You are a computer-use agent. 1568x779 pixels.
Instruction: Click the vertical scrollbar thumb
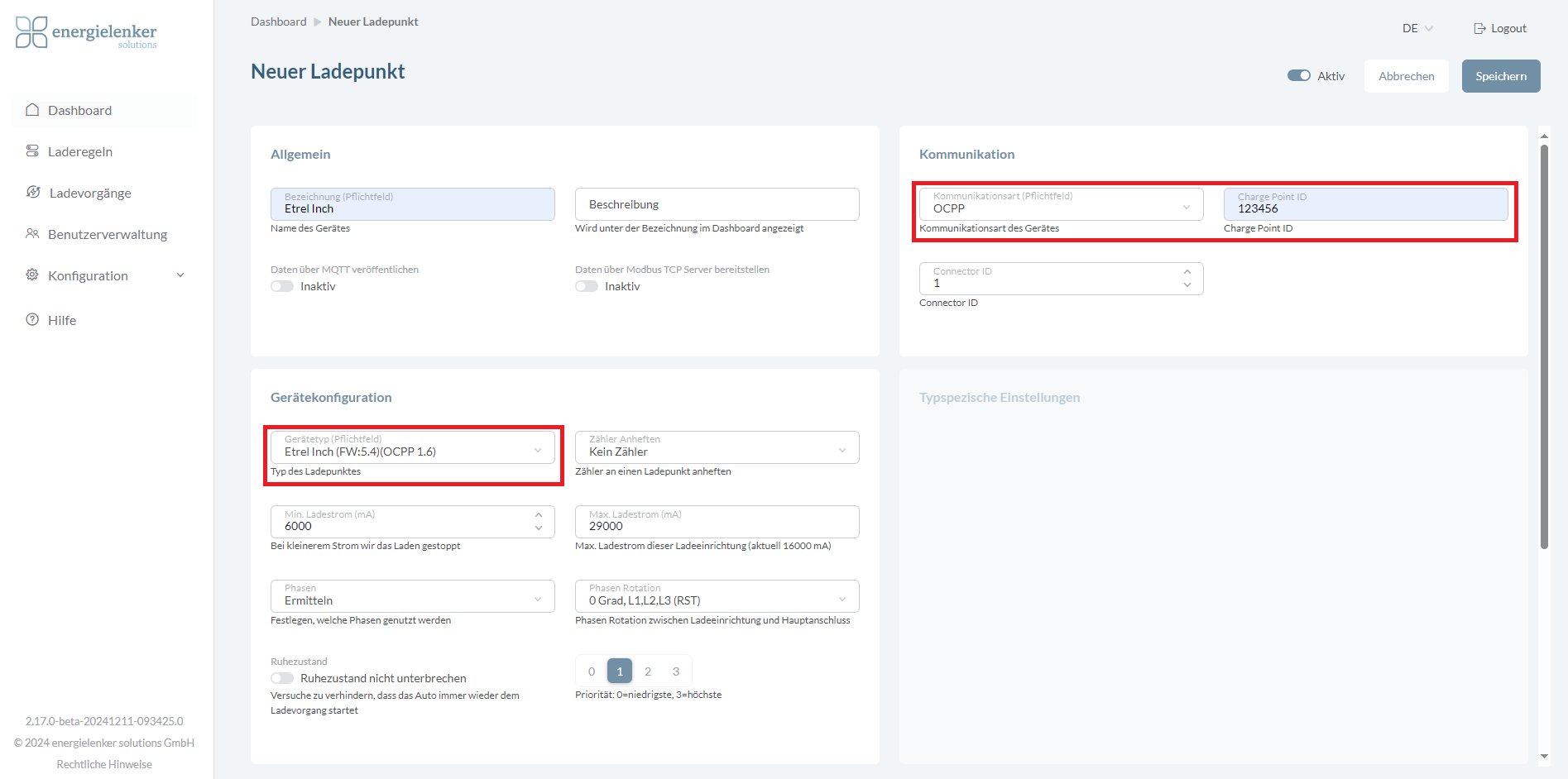point(1544,346)
